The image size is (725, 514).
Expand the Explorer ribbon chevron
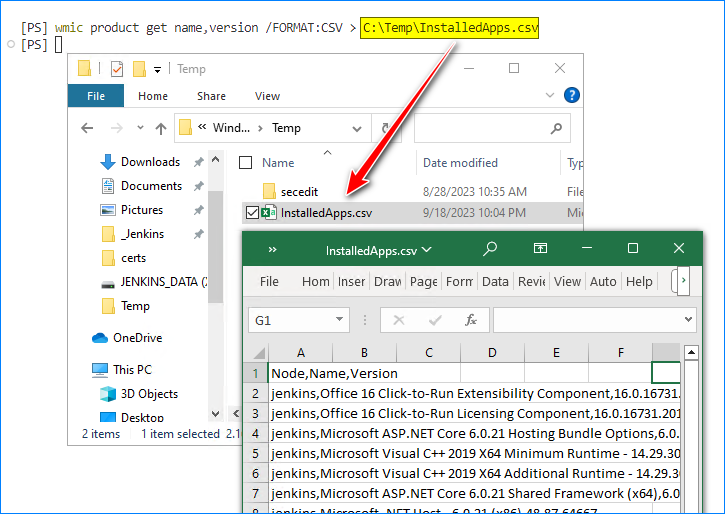point(550,96)
